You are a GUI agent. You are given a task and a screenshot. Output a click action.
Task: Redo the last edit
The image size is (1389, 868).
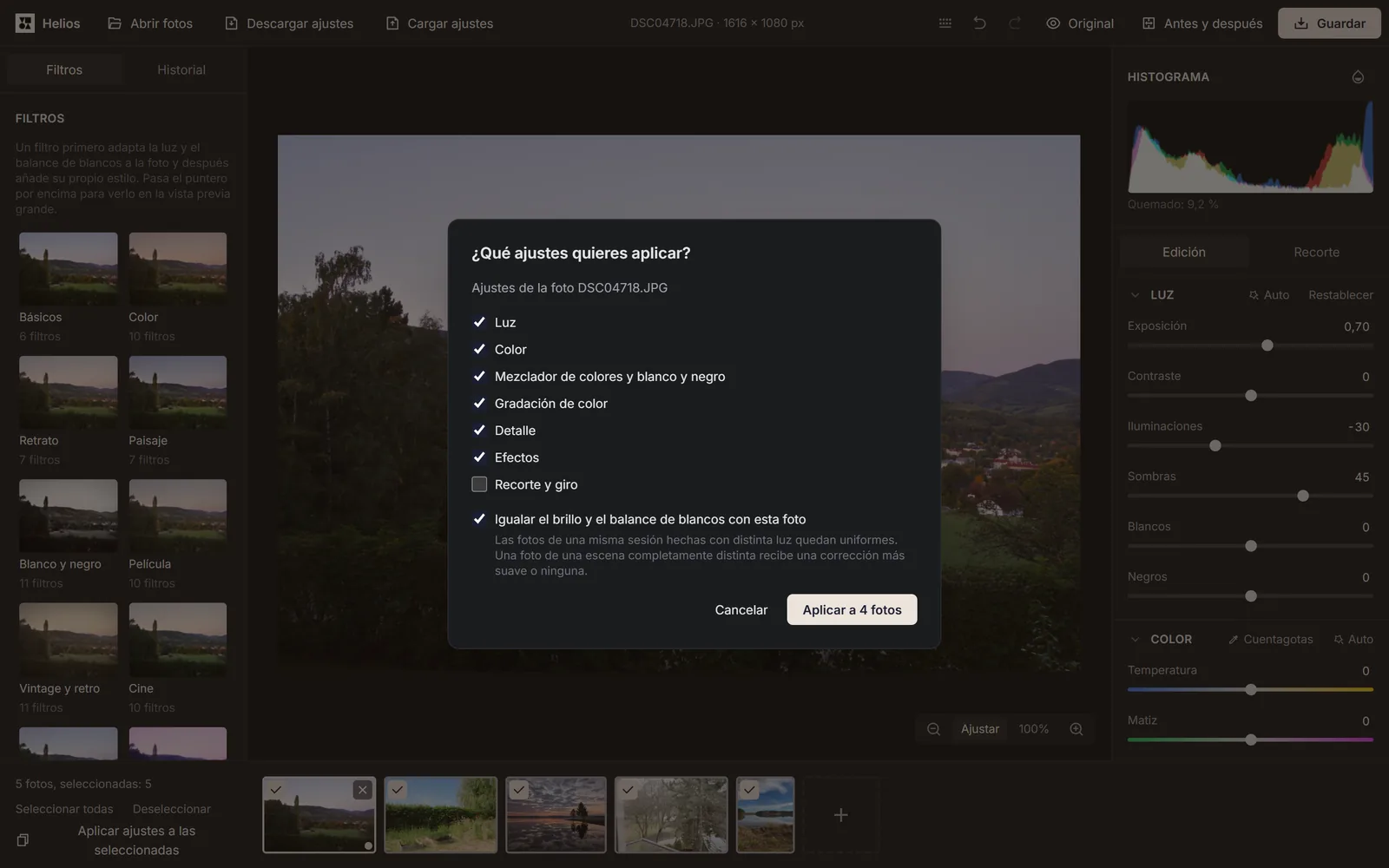(1014, 23)
